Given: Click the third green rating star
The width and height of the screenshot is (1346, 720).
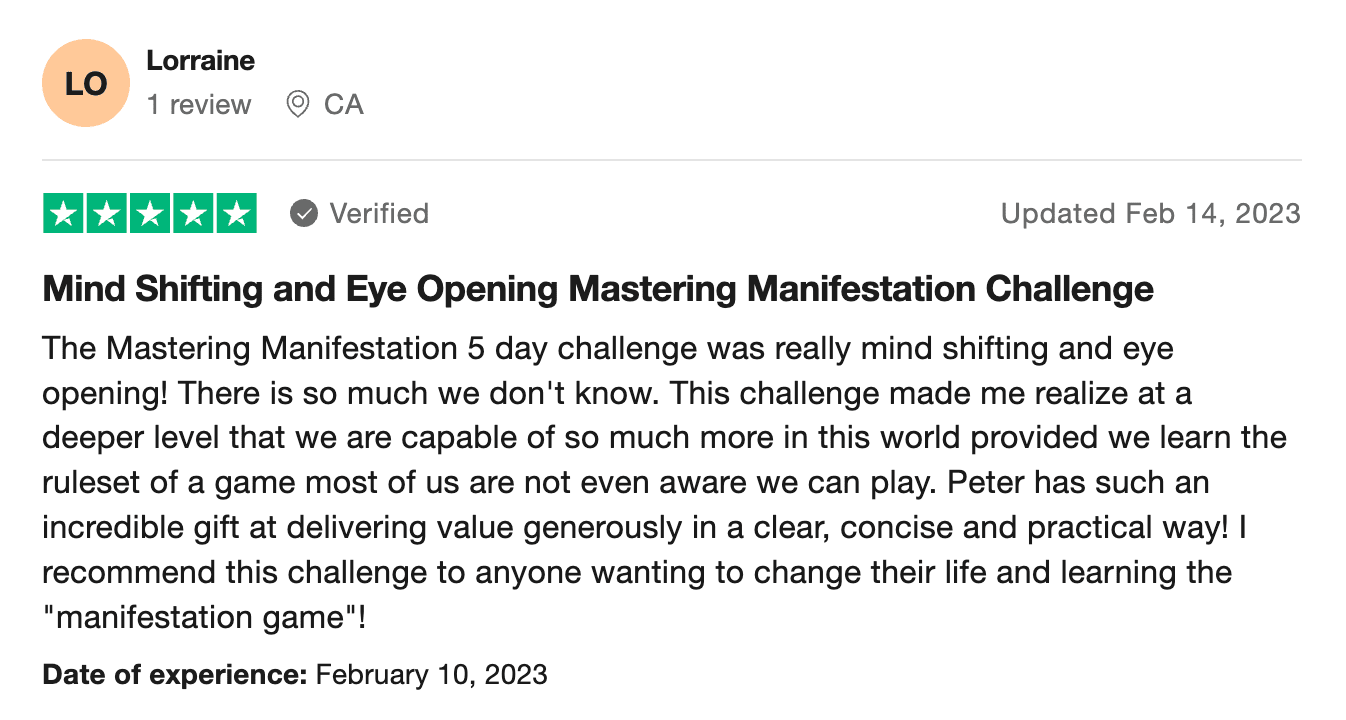Looking at the screenshot, I should [150, 213].
